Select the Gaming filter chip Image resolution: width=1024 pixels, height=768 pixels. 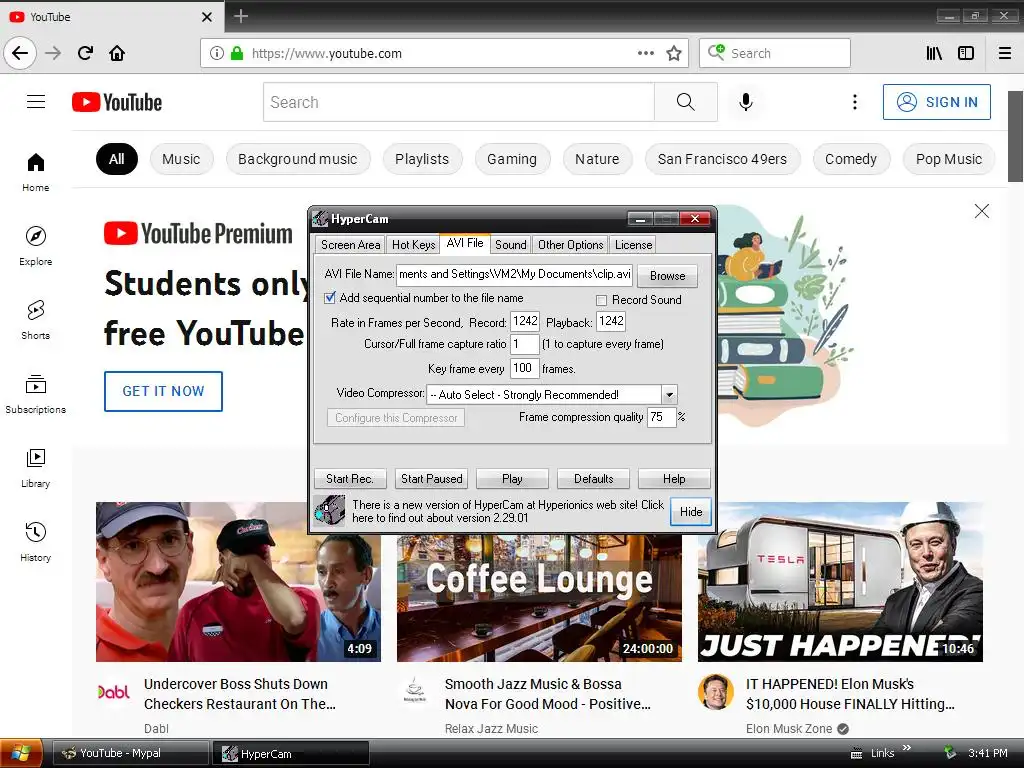tap(512, 159)
